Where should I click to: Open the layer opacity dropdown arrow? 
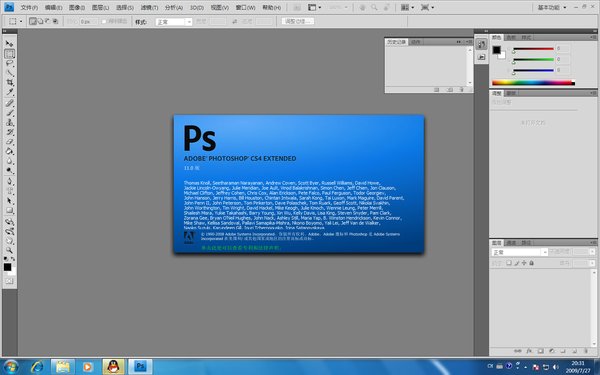coord(592,252)
